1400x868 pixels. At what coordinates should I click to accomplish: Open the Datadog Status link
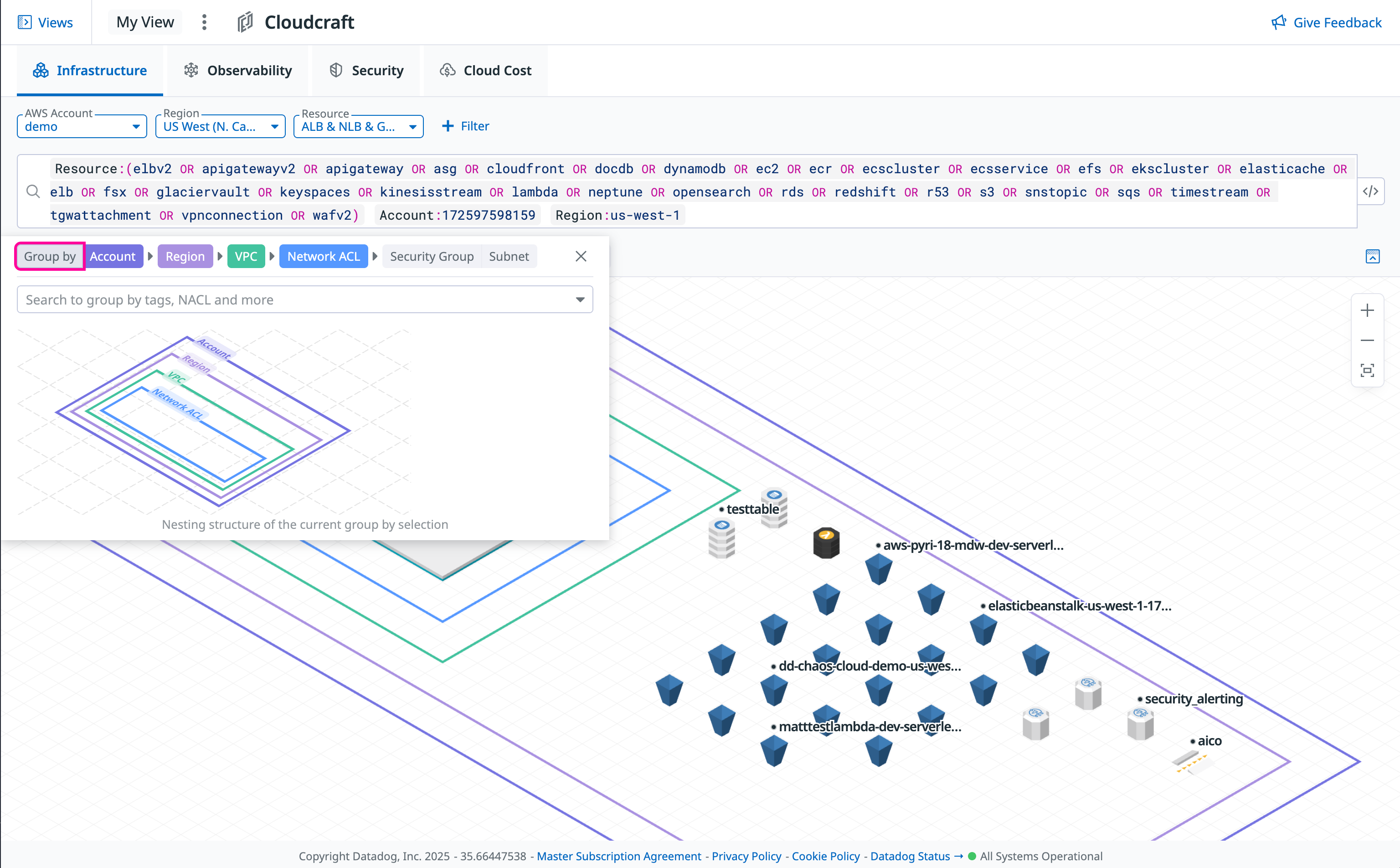916,856
